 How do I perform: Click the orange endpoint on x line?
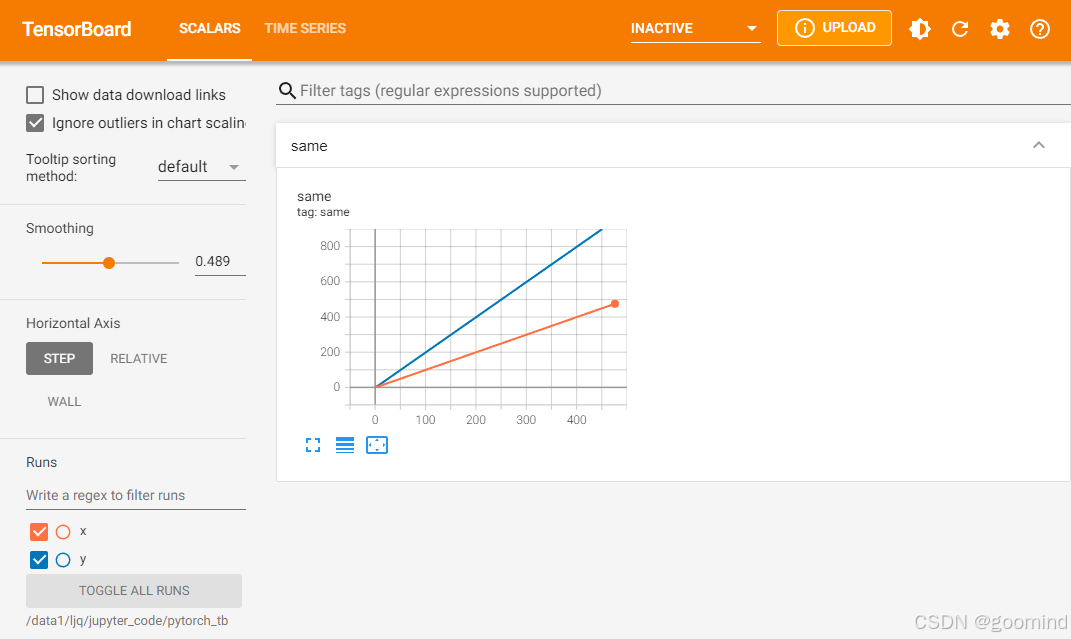pyautogui.click(x=615, y=304)
